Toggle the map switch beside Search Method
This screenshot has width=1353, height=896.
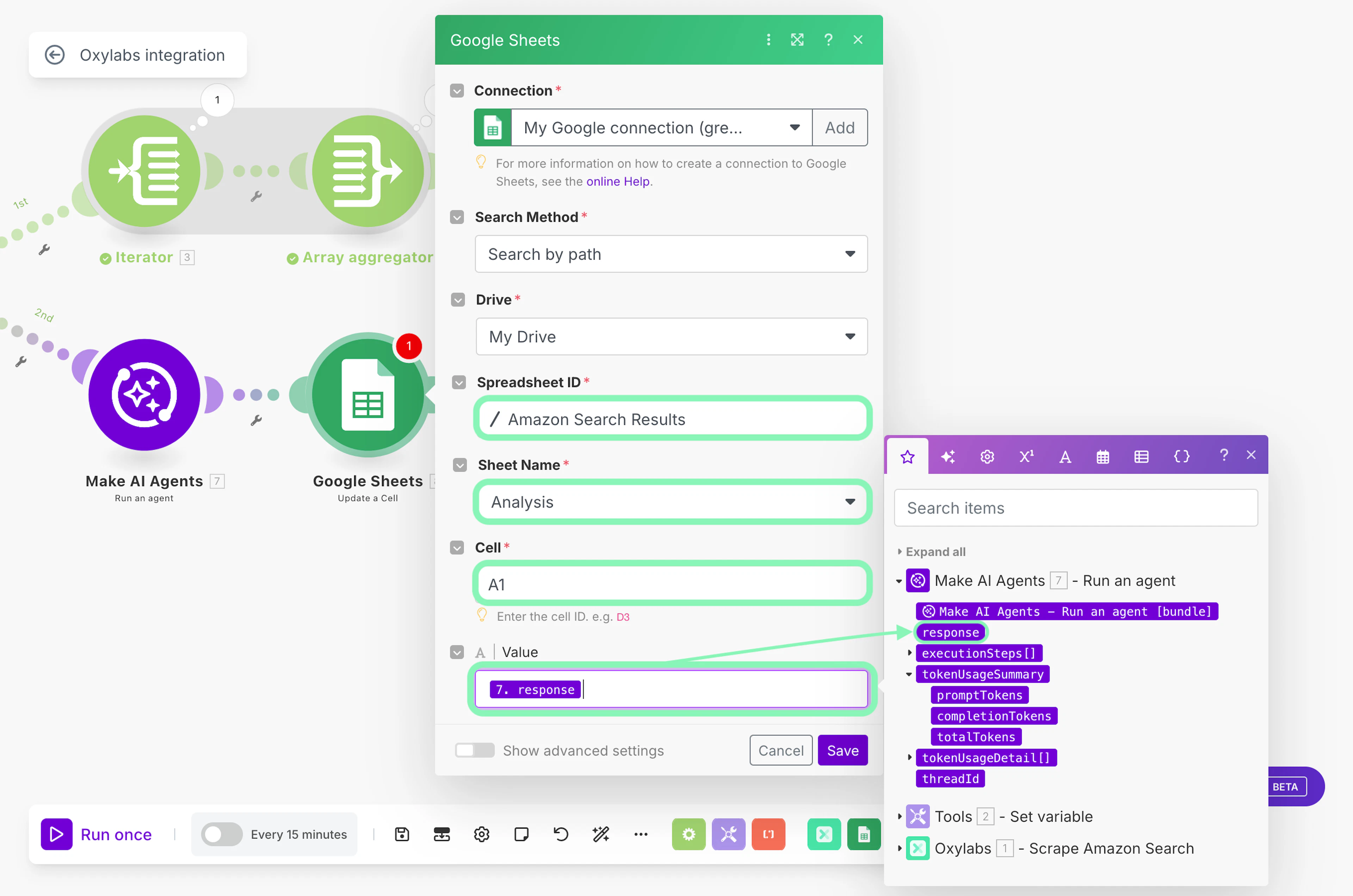(x=457, y=217)
